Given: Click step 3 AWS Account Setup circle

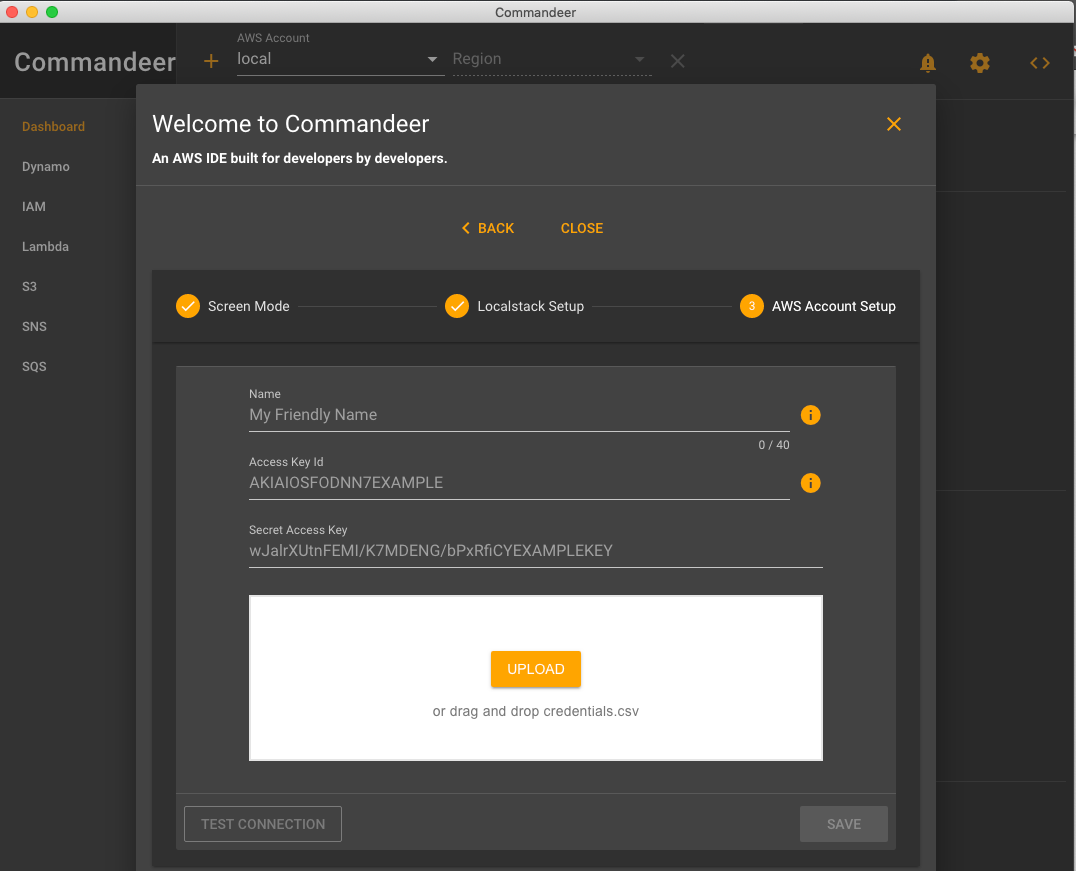Looking at the screenshot, I should 751,306.
